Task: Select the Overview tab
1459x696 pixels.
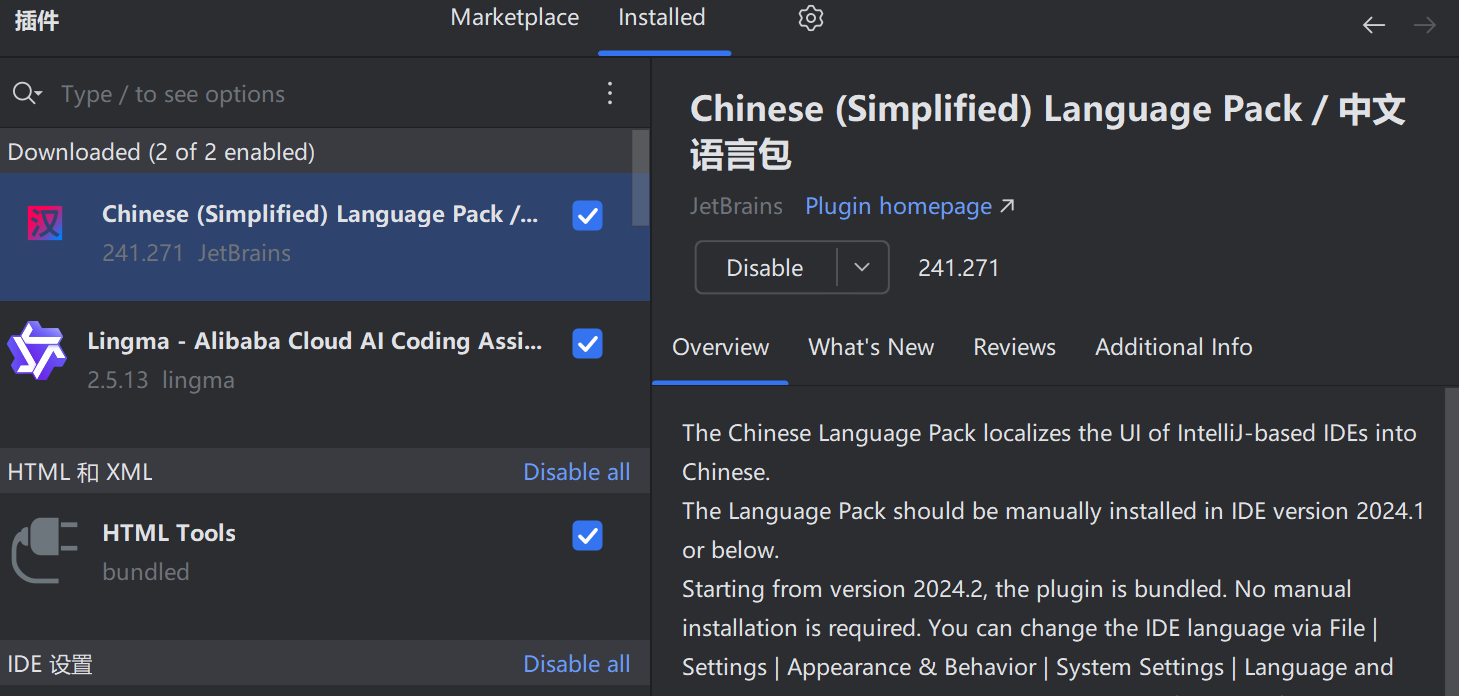Action: click(x=720, y=347)
